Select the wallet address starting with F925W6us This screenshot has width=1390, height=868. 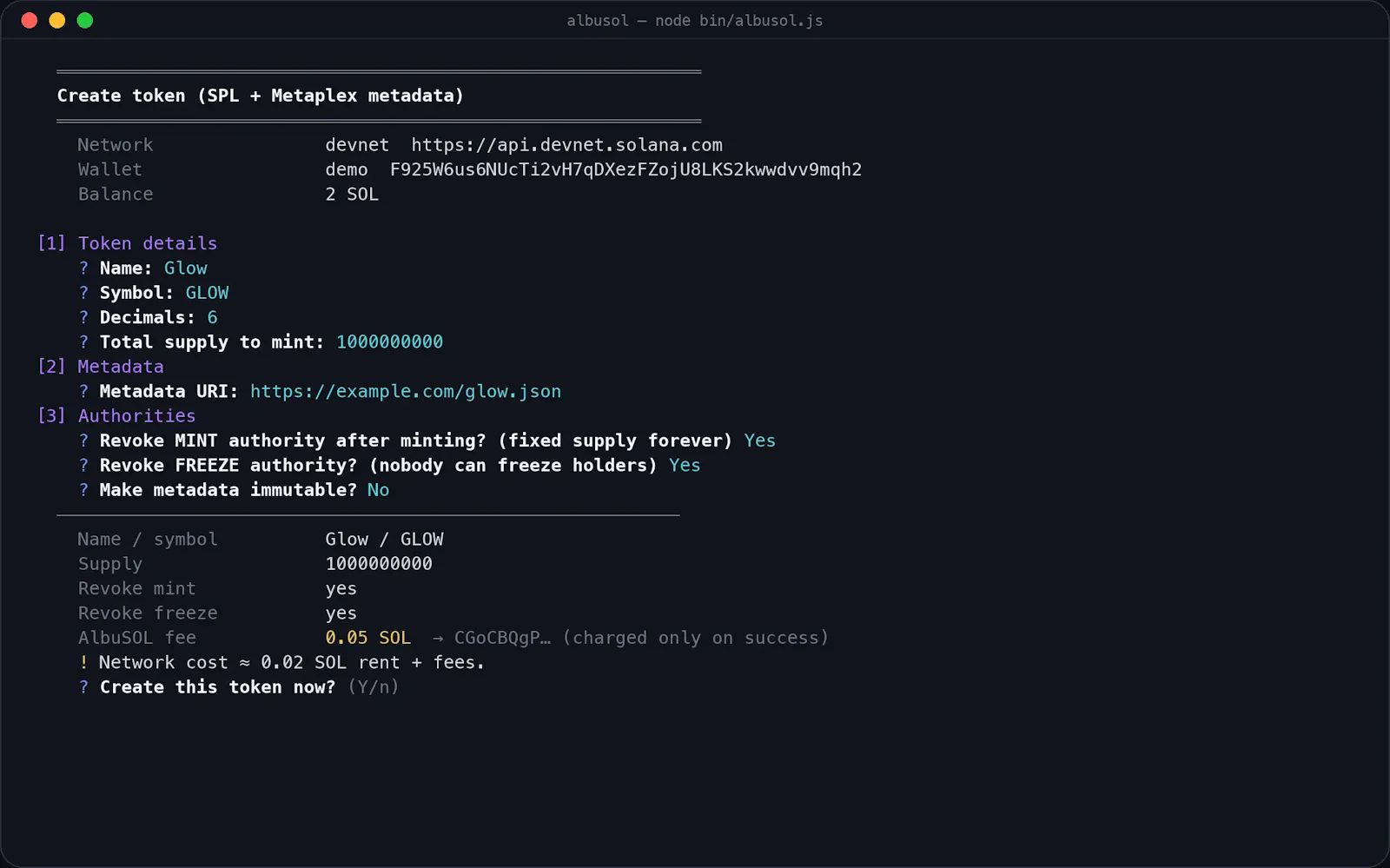625,169
